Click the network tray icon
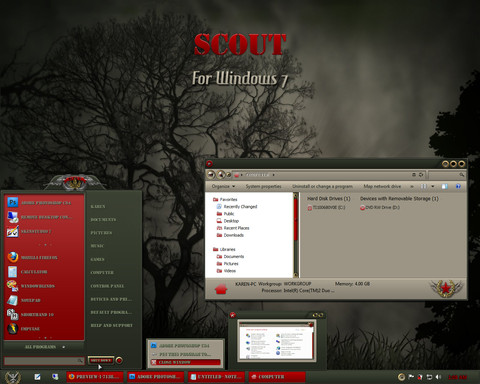This screenshot has width=480, height=384. point(429,377)
